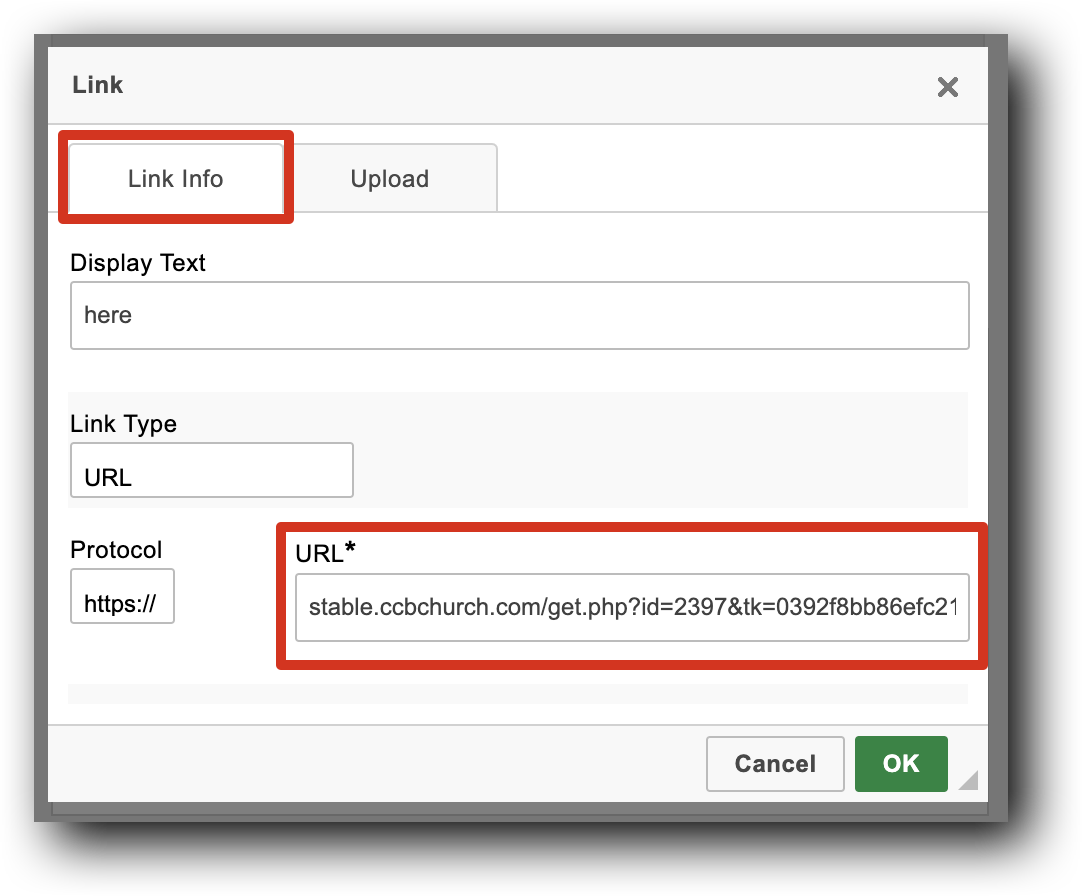Open the Upload tab
This screenshot has width=1082, height=896.
pyautogui.click(x=389, y=177)
